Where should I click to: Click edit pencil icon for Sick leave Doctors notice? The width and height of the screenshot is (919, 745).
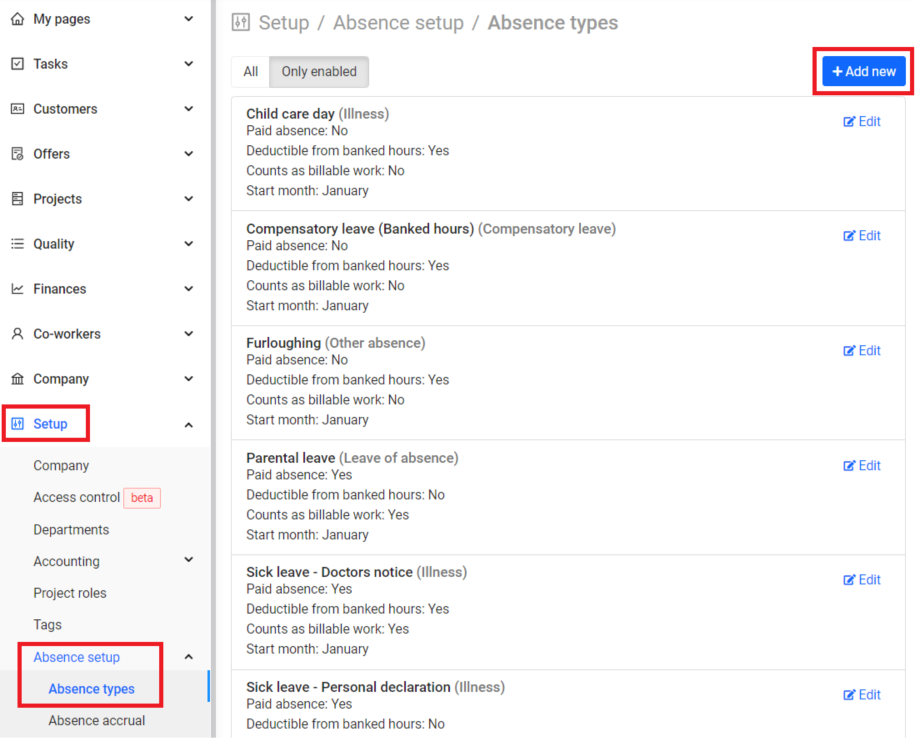click(849, 580)
